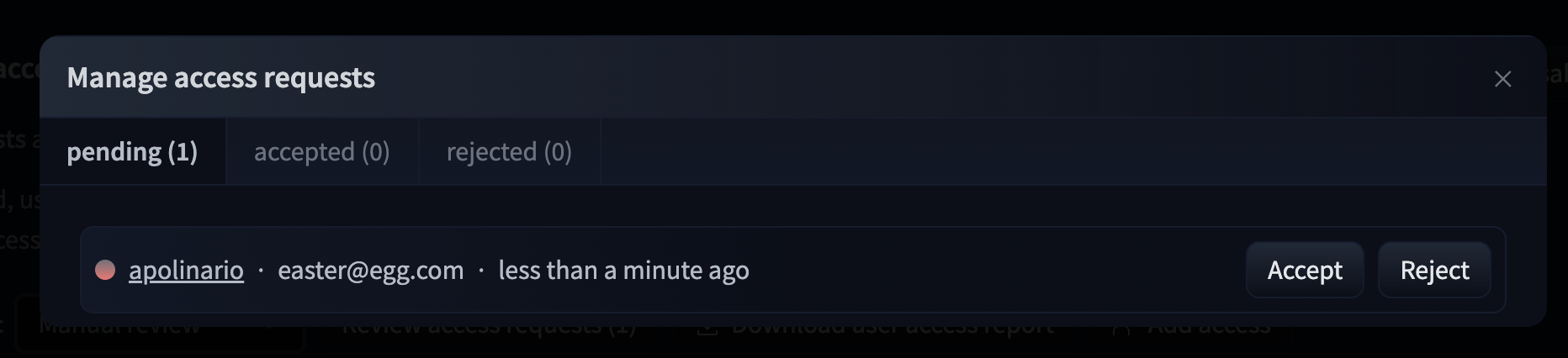Close the Manage access requests dialog
Viewport: 1568px width, 358px height.
tap(1502, 79)
